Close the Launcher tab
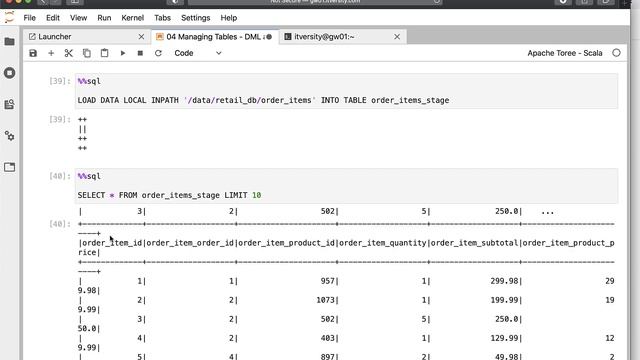Screen dimensions: 640x360 141,37
